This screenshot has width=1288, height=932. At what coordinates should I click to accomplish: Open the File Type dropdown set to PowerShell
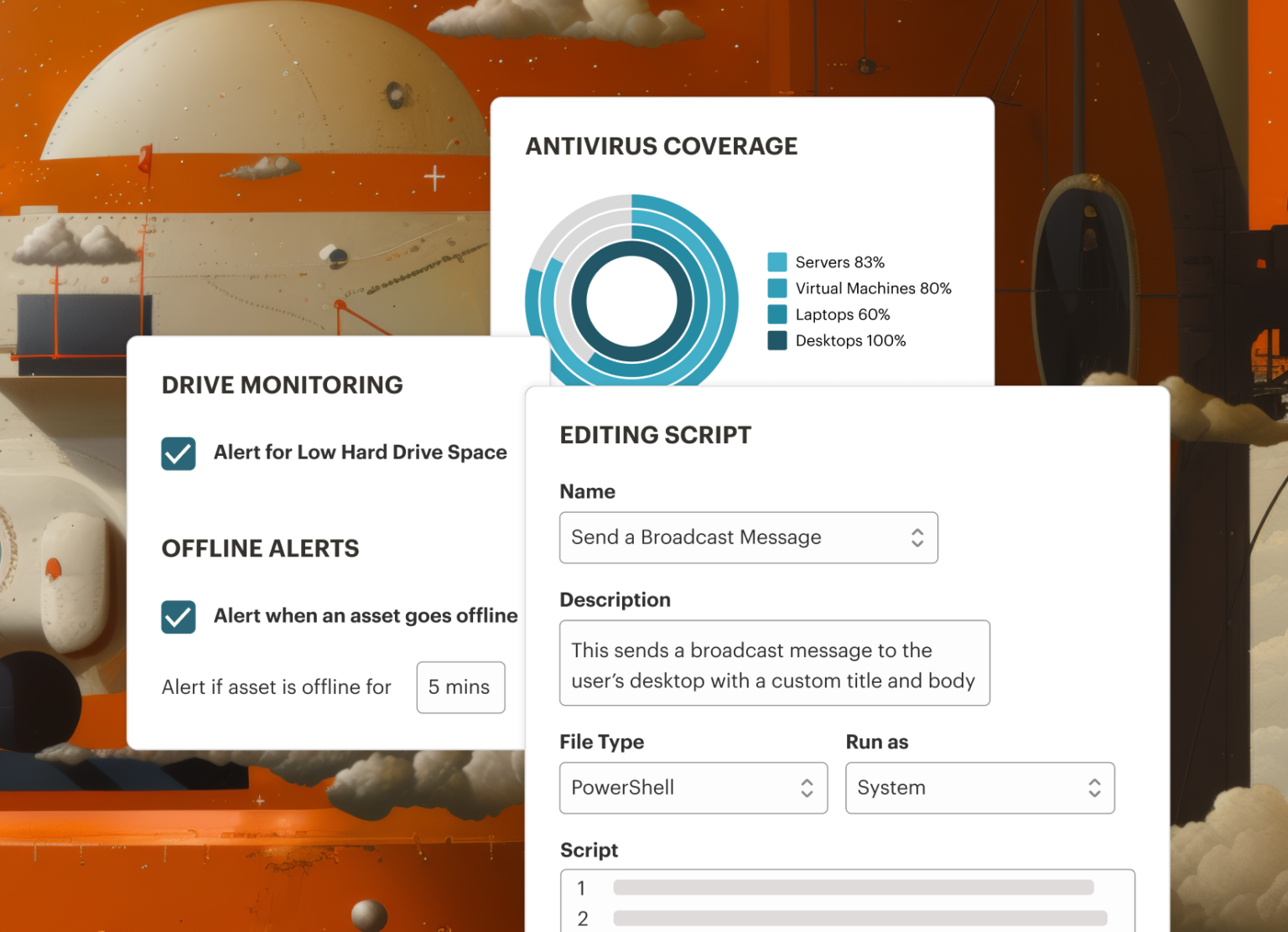click(x=693, y=788)
